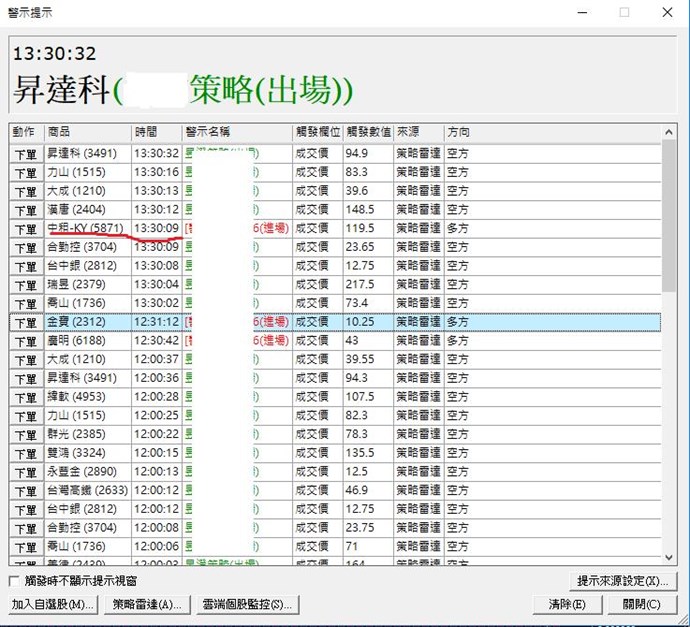Click 下單 for 台灣高鐵 (2633)
The width and height of the screenshot is (690, 627).
click(25, 490)
